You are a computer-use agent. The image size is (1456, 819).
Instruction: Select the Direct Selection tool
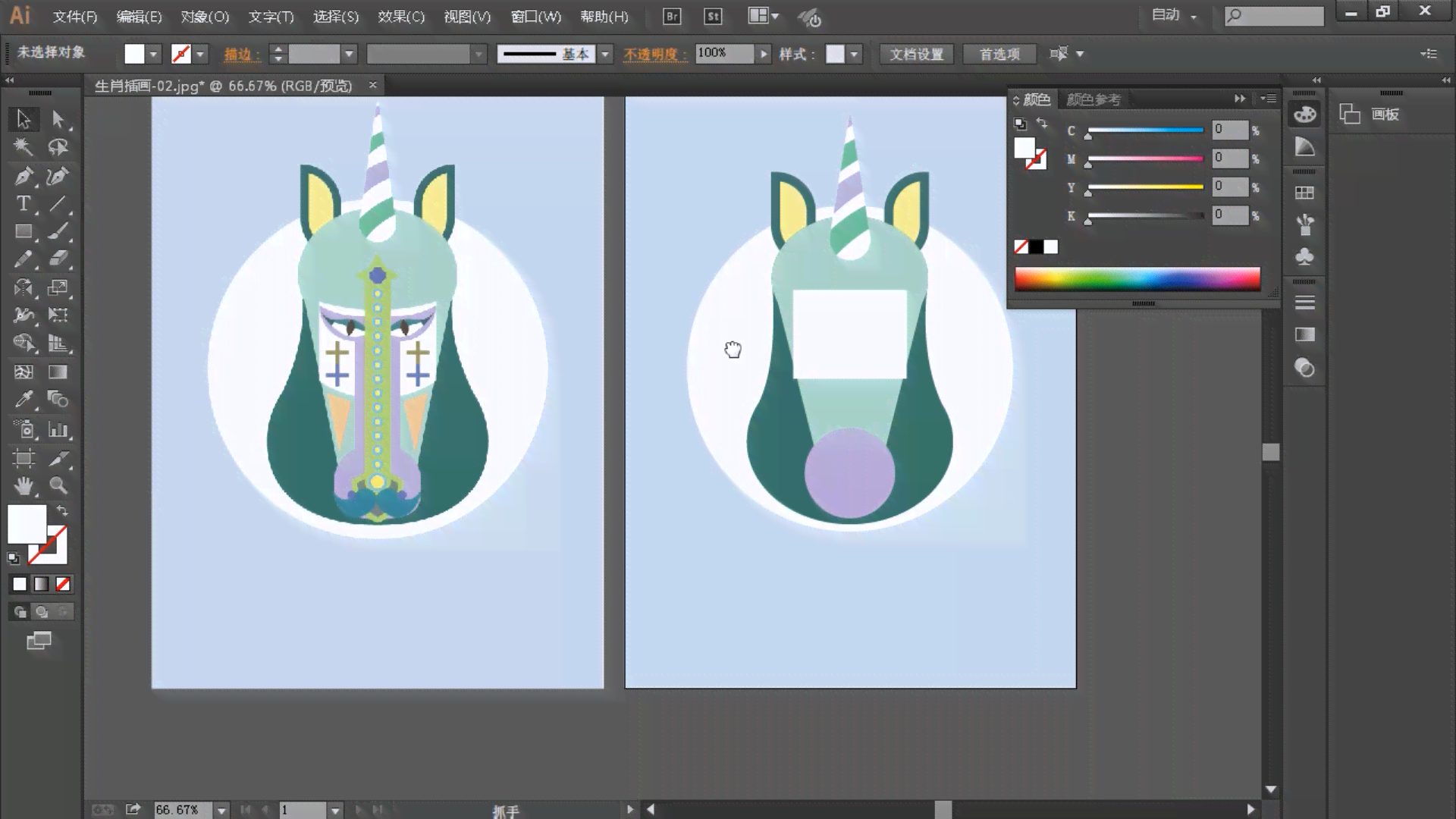pyautogui.click(x=57, y=119)
